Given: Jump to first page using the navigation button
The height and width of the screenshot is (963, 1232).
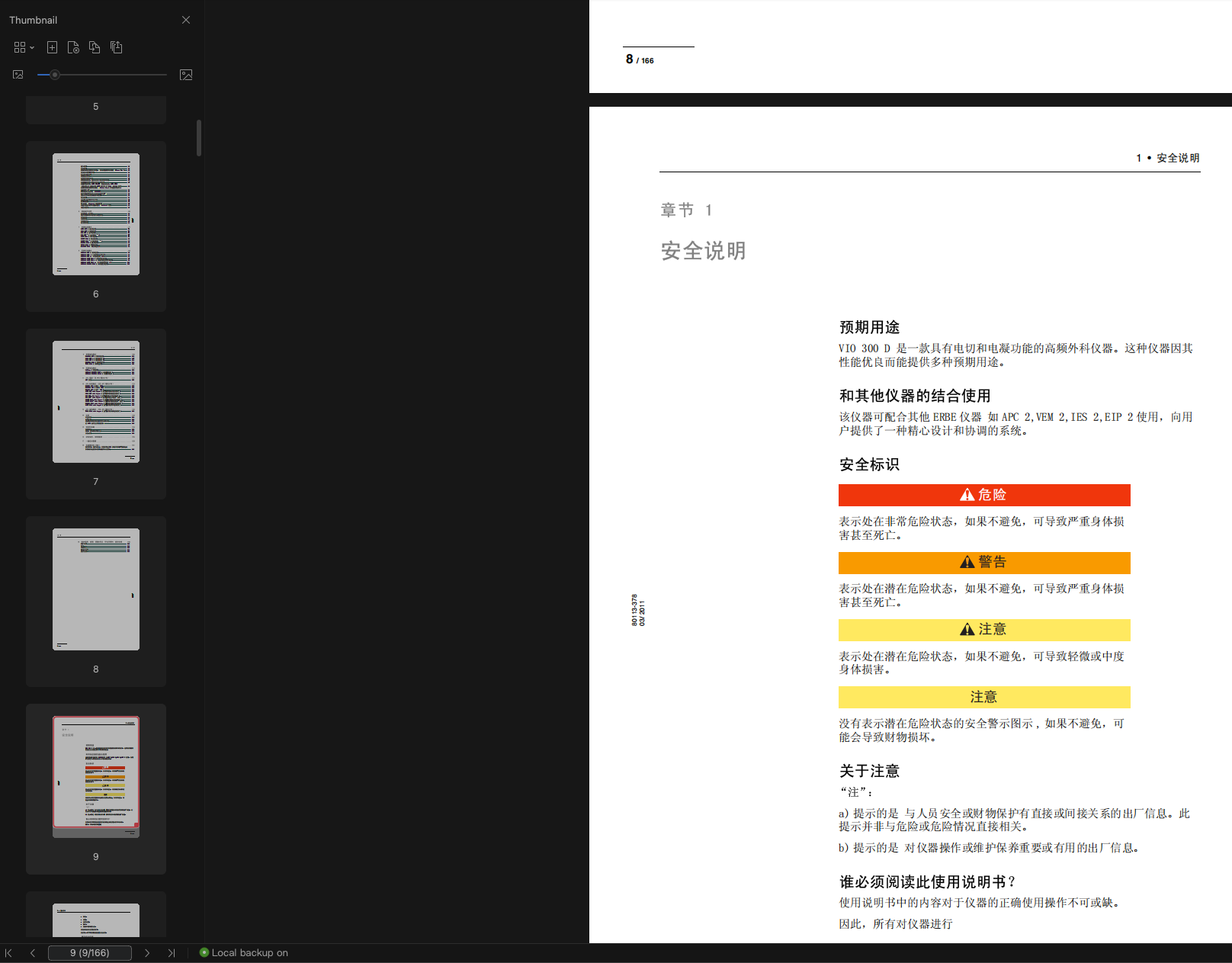Looking at the screenshot, I should click(8, 952).
